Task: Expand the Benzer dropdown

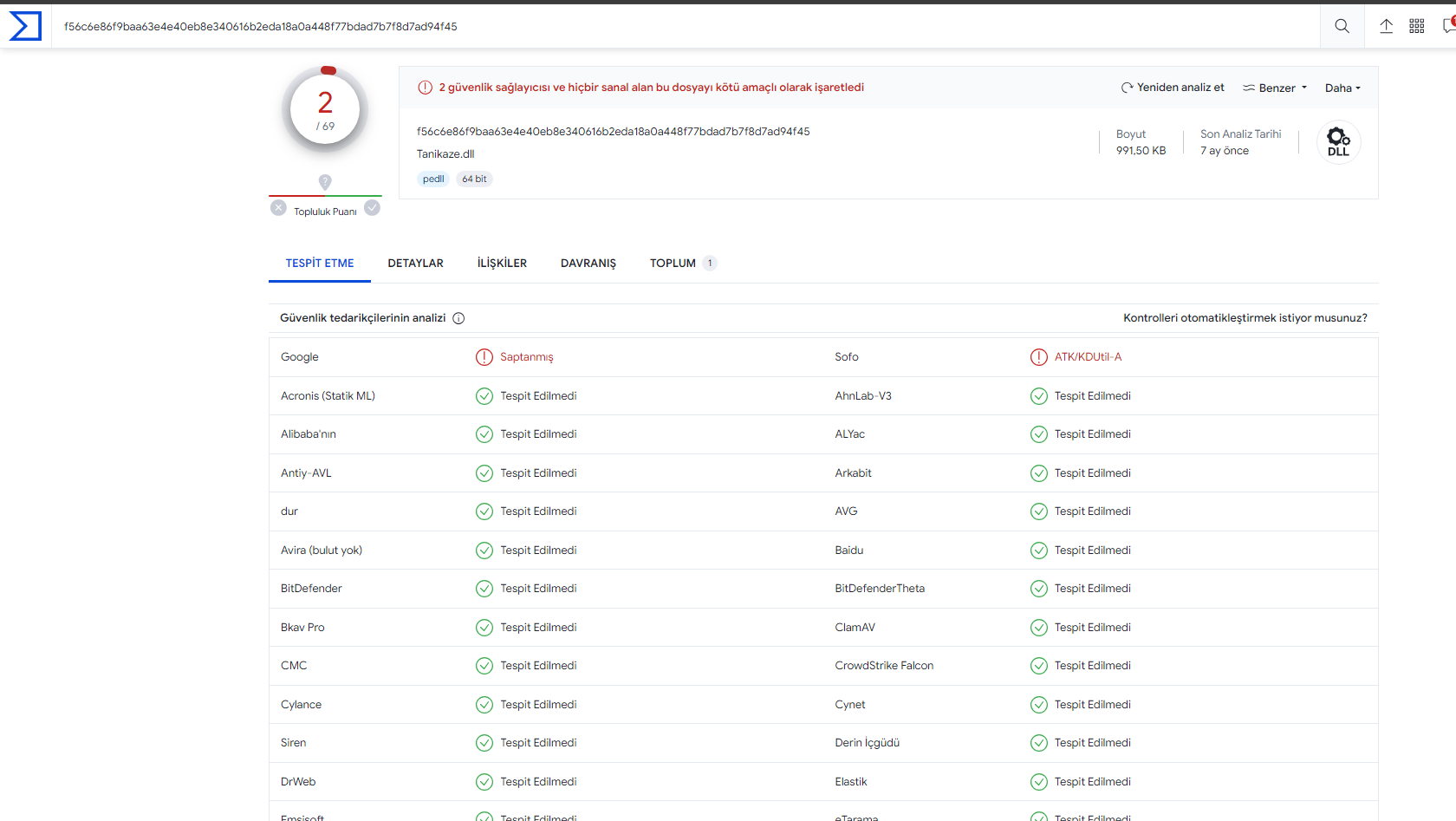Action: [x=1275, y=88]
